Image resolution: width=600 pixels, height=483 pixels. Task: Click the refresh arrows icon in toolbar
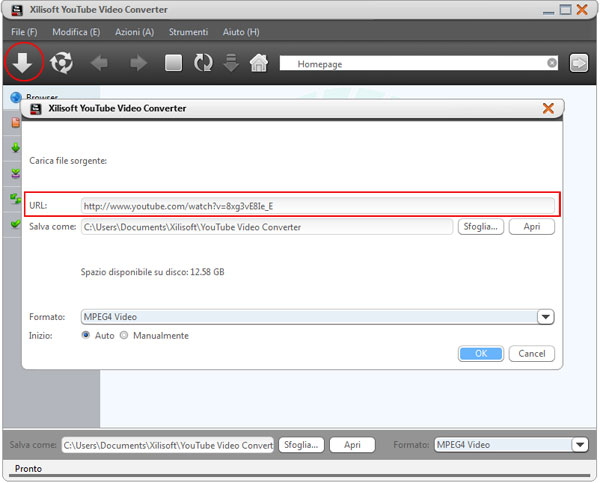click(203, 62)
